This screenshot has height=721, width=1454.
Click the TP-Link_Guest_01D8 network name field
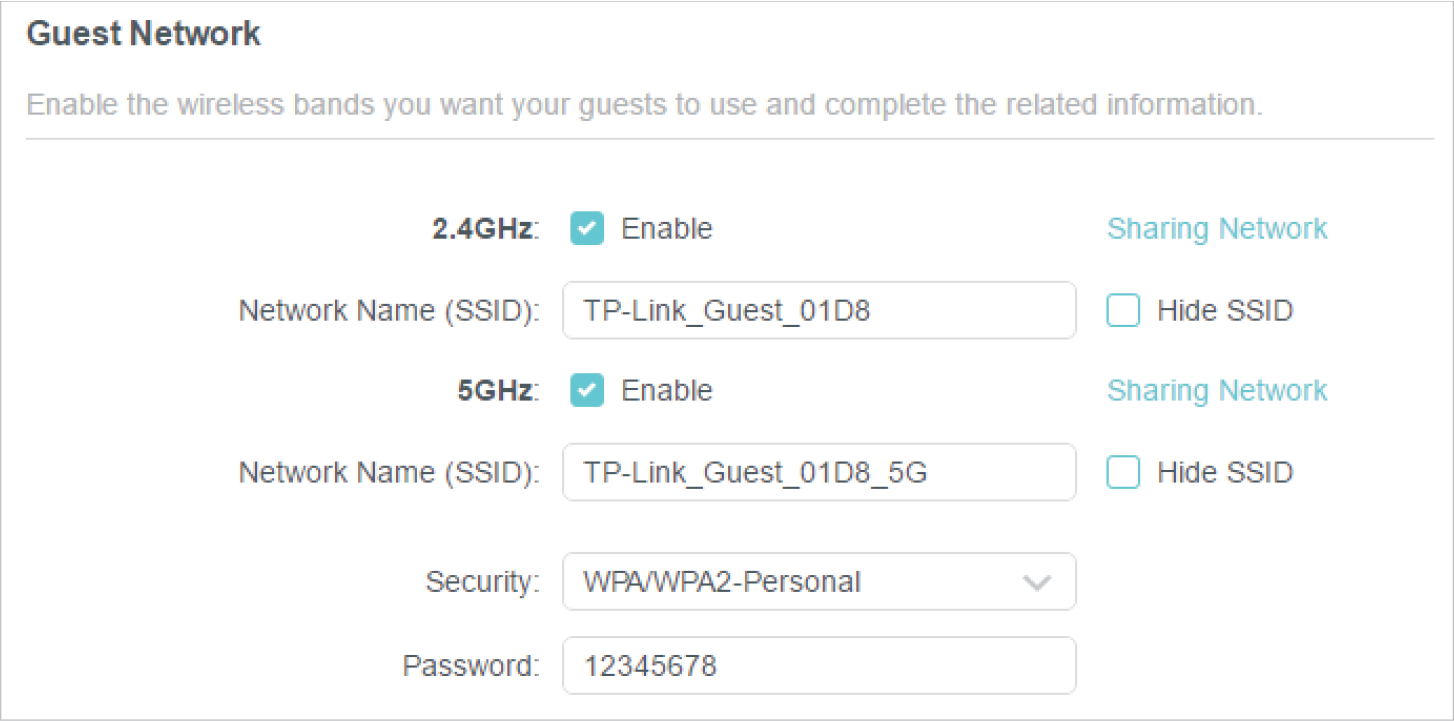point(818,310)
